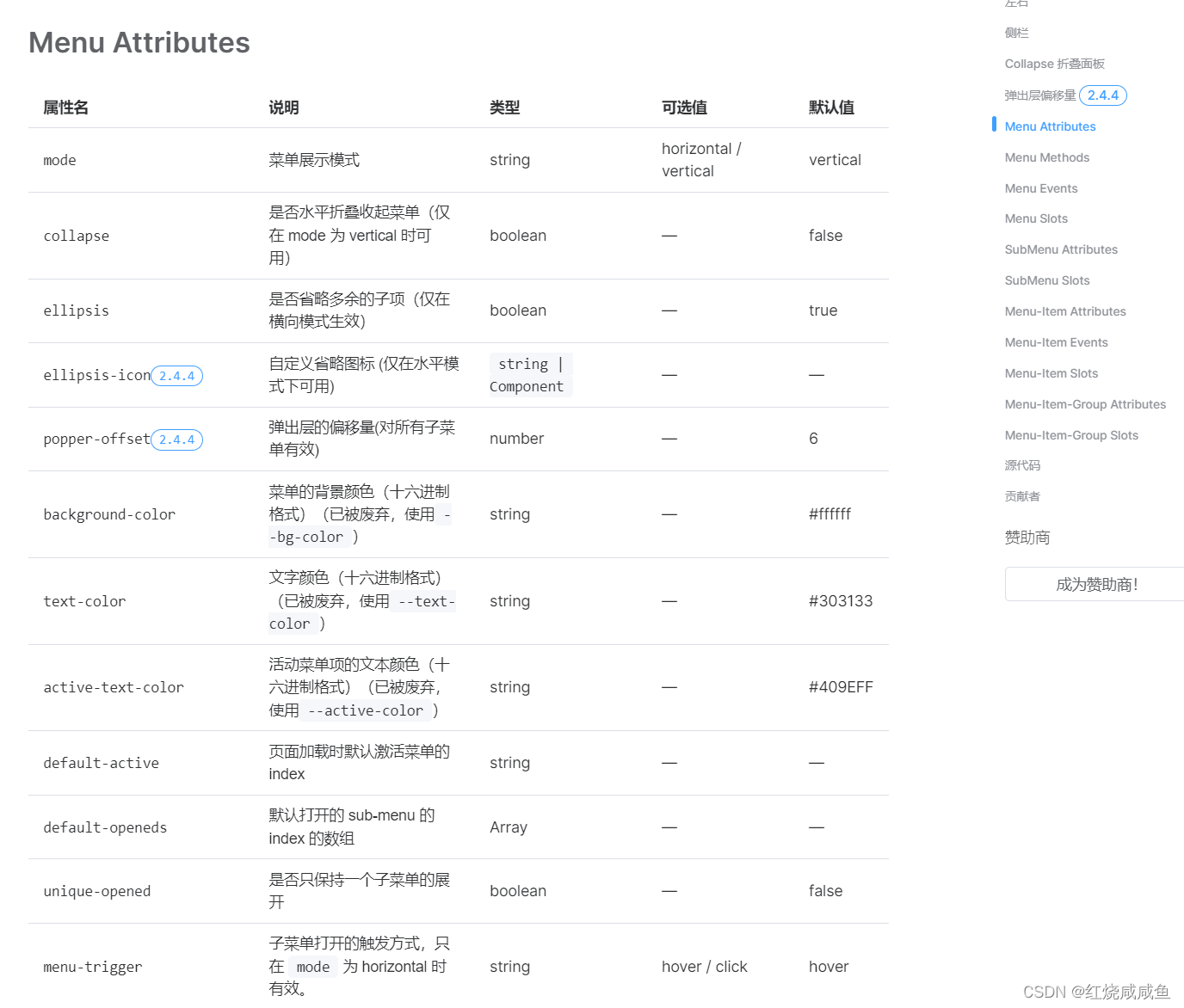Viewport: 1184px width, 1008px height.
Task: Jump to Menu-Item Slots
Action: pyautogui.click(x=1051, y=373)
